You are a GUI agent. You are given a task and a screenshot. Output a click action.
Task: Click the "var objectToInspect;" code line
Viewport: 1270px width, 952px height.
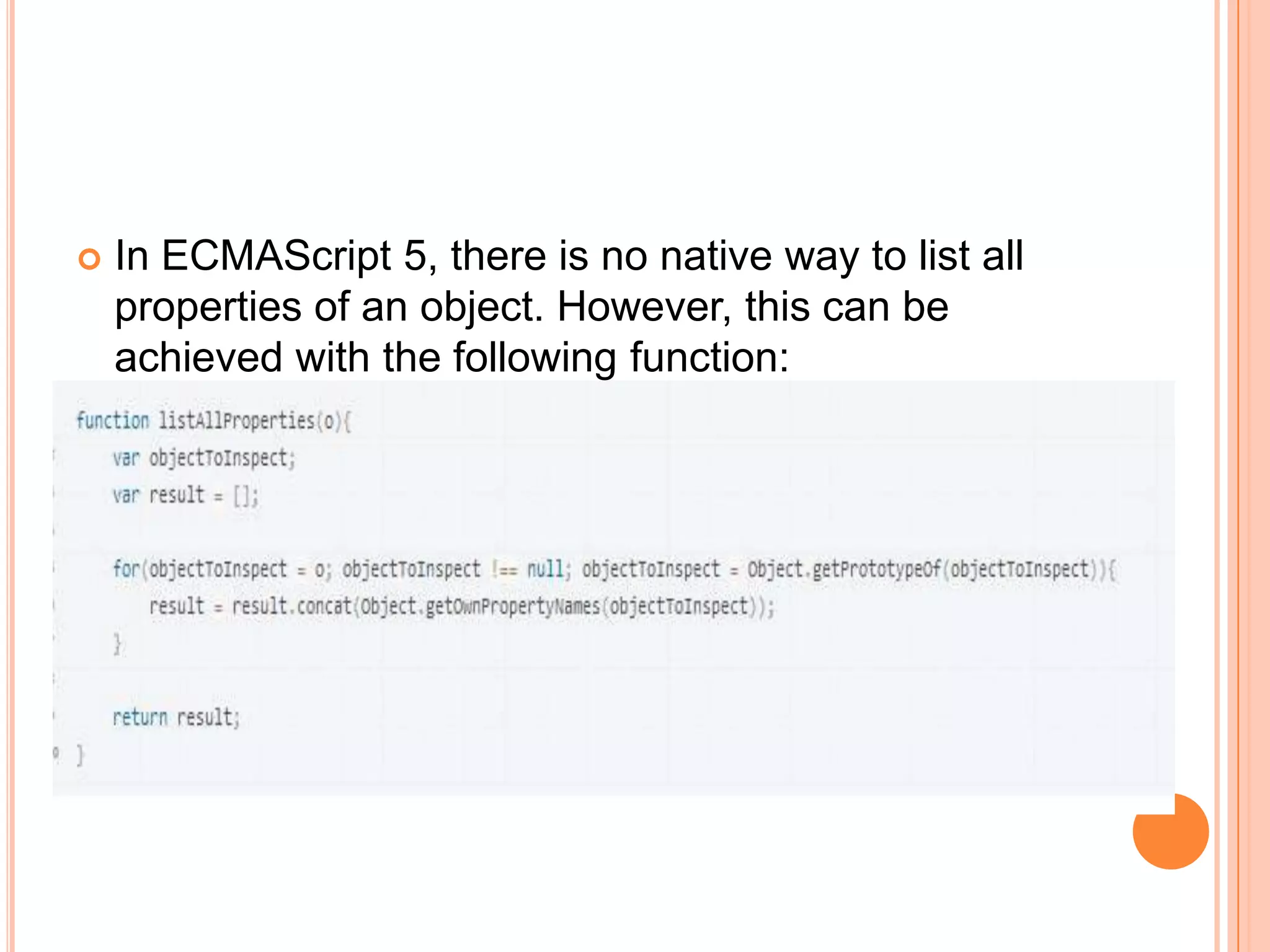click(204, 458)
